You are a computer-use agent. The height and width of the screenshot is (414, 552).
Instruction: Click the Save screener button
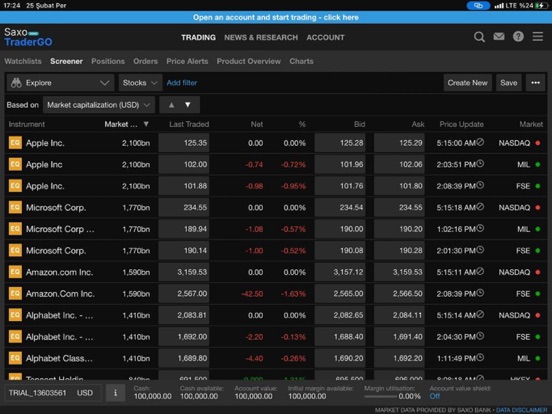coord(509,83)
